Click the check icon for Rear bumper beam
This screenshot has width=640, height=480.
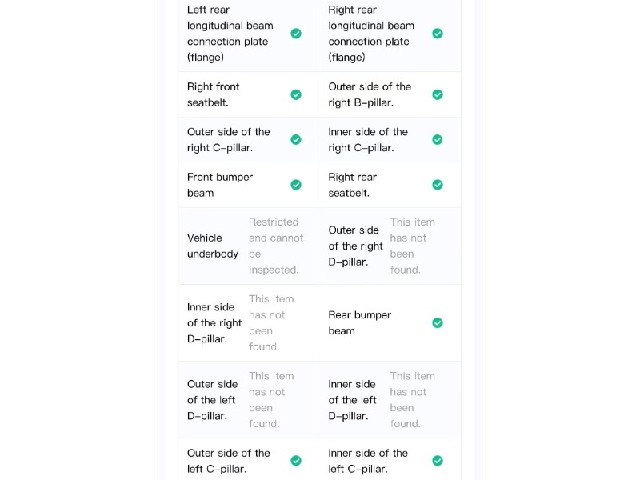438,323
